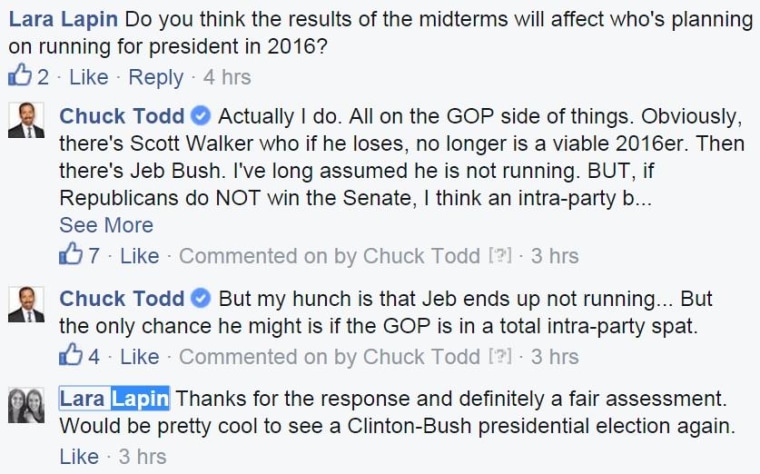Open Chuck Todd's name in second reply
This screenshot has height=474, width=760.
(x=122, y=299)
